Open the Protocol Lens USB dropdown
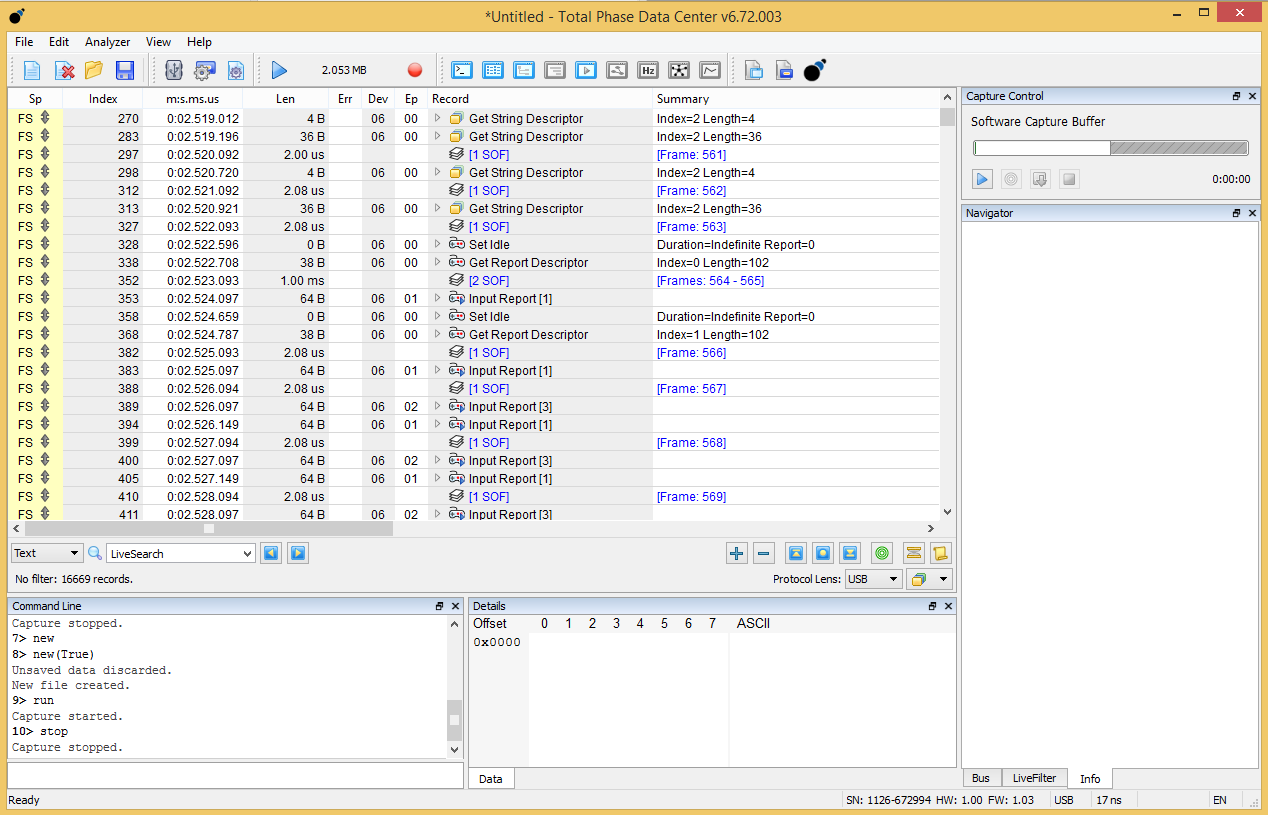The image size is (1268, 815). 873,579
